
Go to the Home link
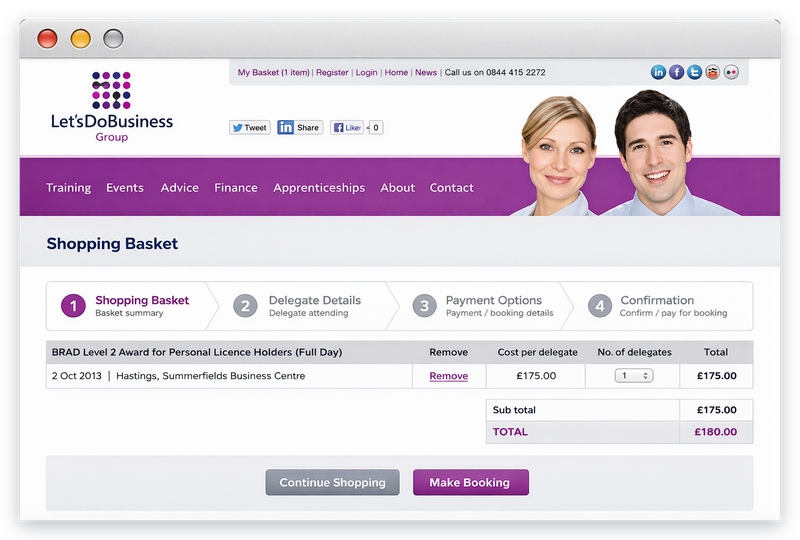396,72
